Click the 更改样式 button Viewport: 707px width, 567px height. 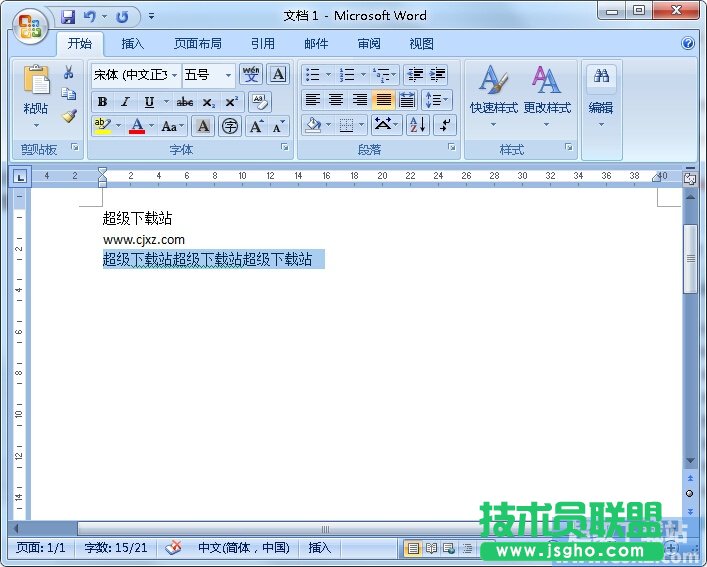546,95
